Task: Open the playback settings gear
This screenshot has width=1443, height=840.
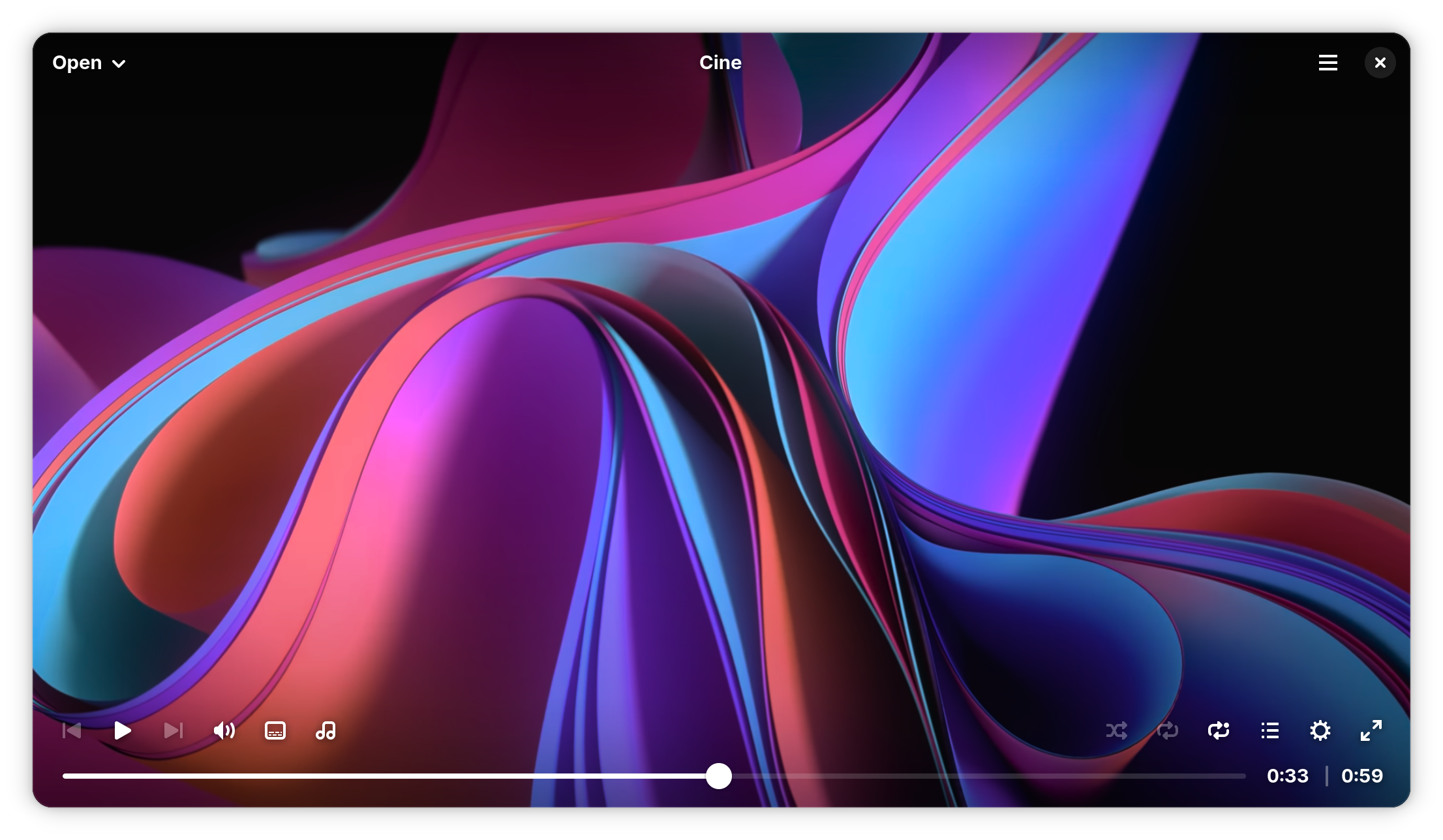Action: 1320,730
